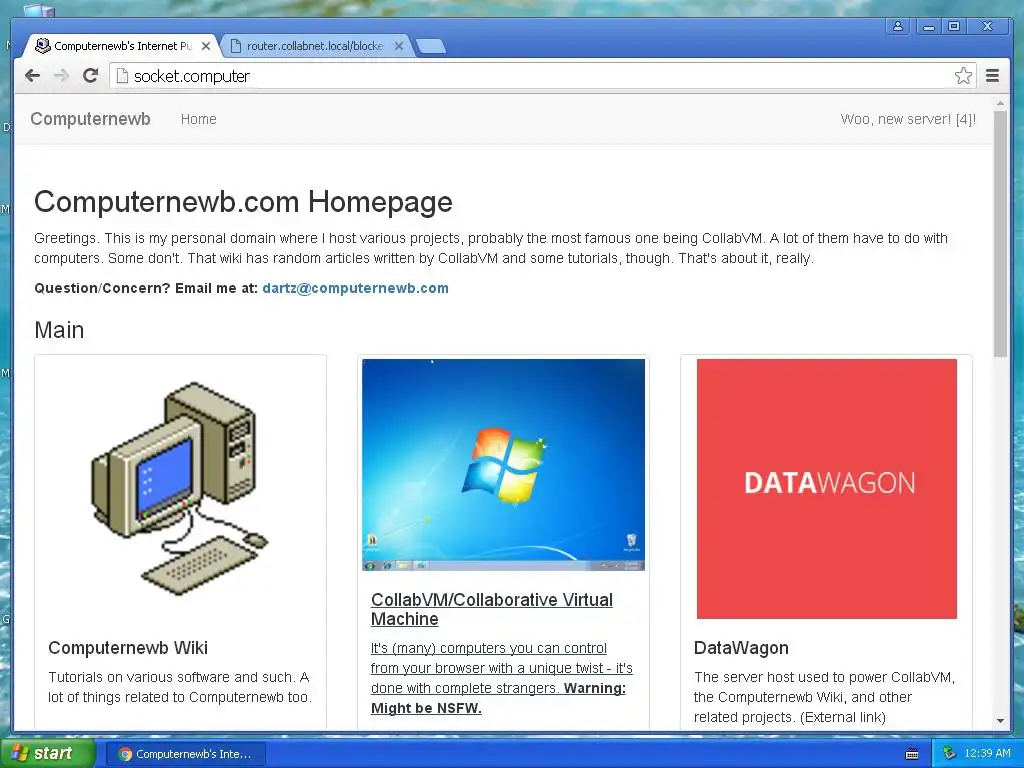Click the Chrome favicon on first tab
This screenshot has height=768, width=1024.
point(42,46)
